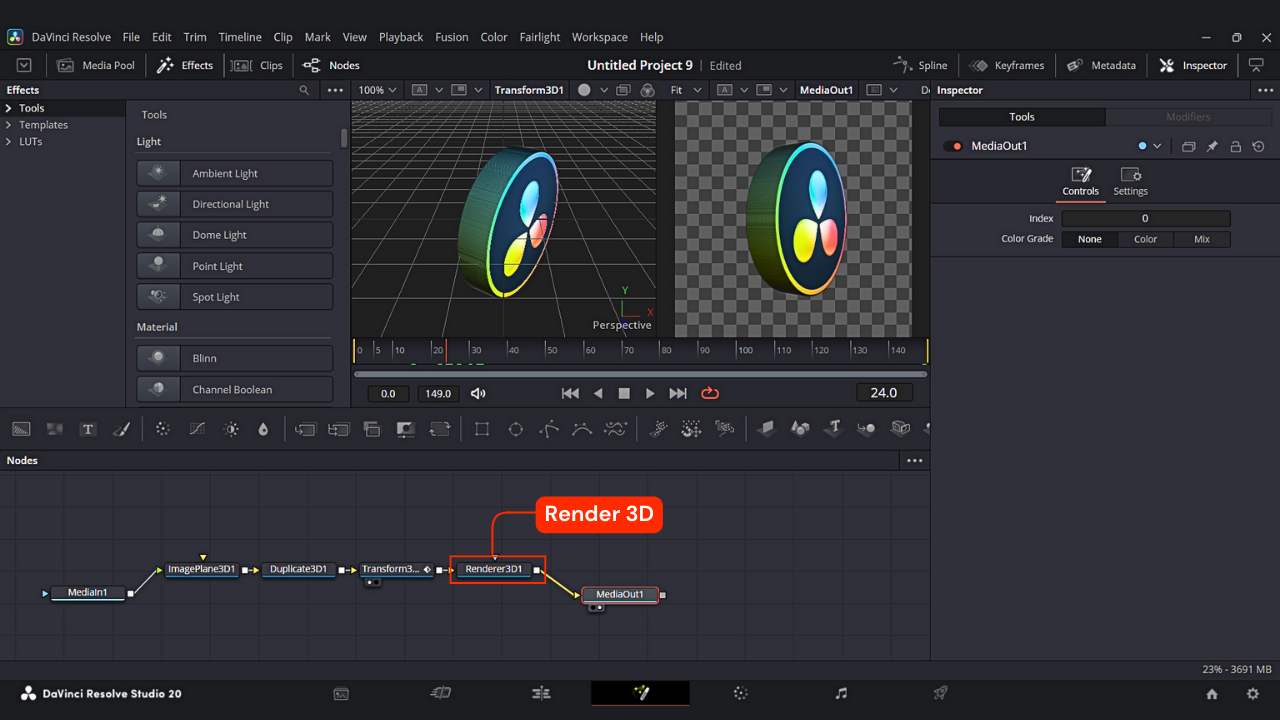The height and width of the screenshot is (720, 1280).
Task: Click the playback scrub bar below the ruler
Action: 640,374
